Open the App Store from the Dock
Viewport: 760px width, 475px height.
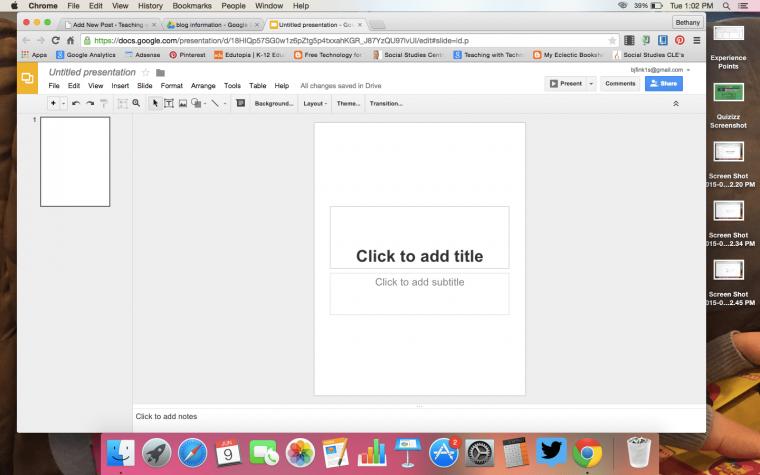coord(443,453)
